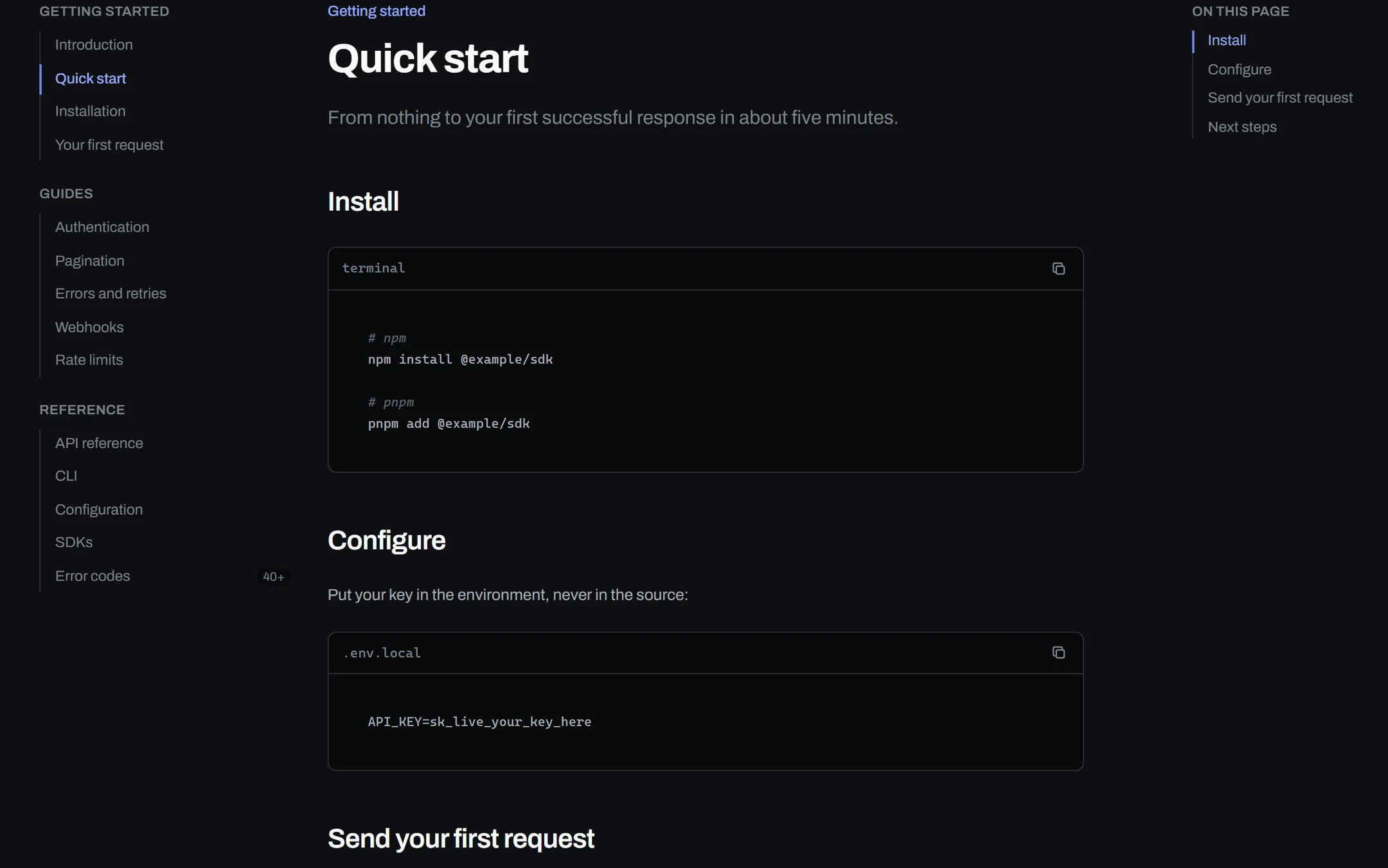Copy the .env.local code snippet
This screenshot has height=868, width=1388.
point(1058,653)
